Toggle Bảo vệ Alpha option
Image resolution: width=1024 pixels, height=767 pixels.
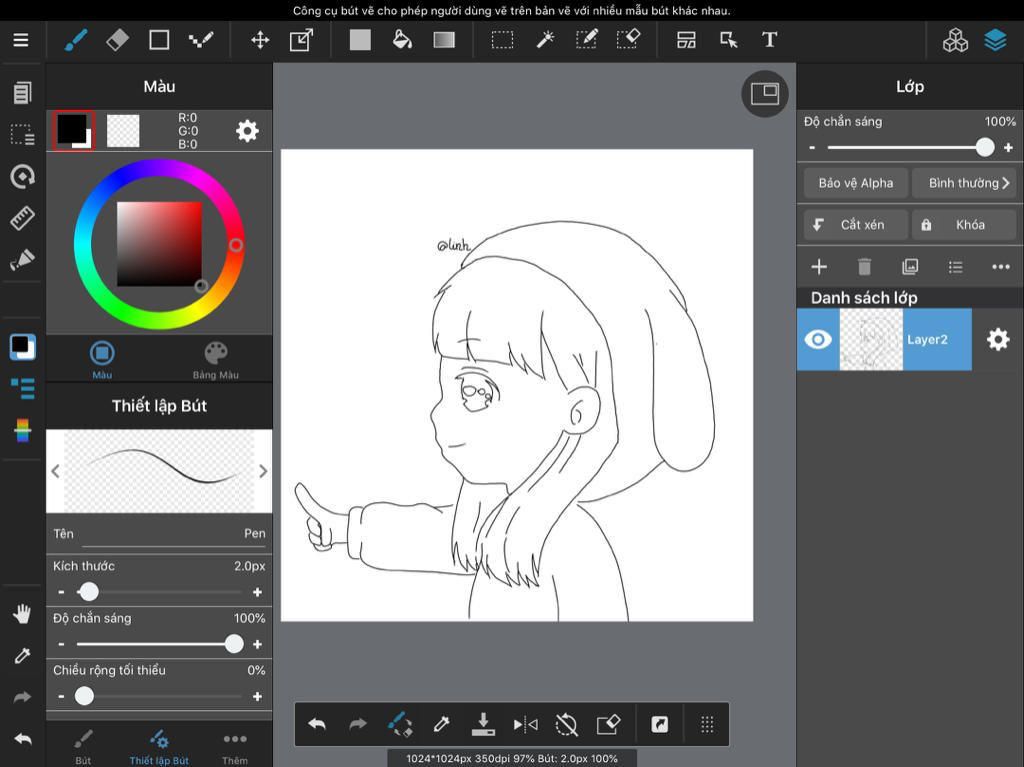(856, 183)
